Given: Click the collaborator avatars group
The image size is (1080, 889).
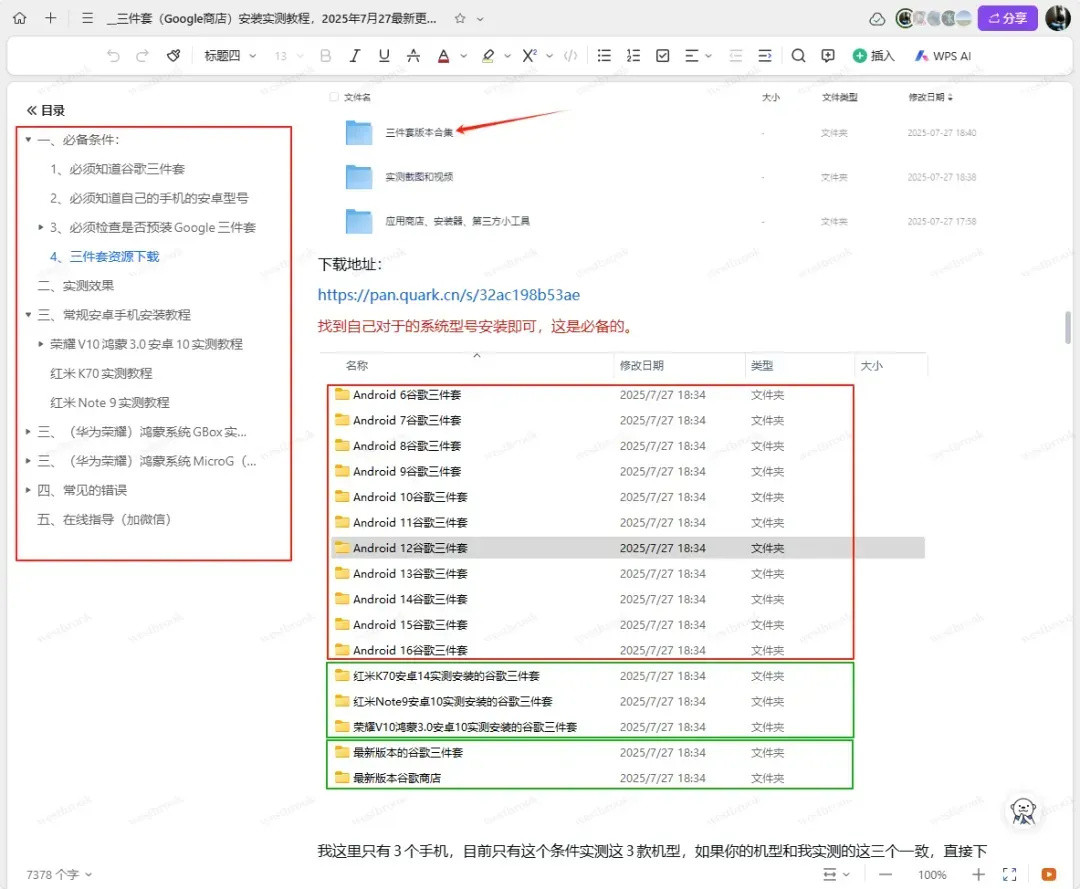Looking at the screenshot, I should click(x=934, y=19).
